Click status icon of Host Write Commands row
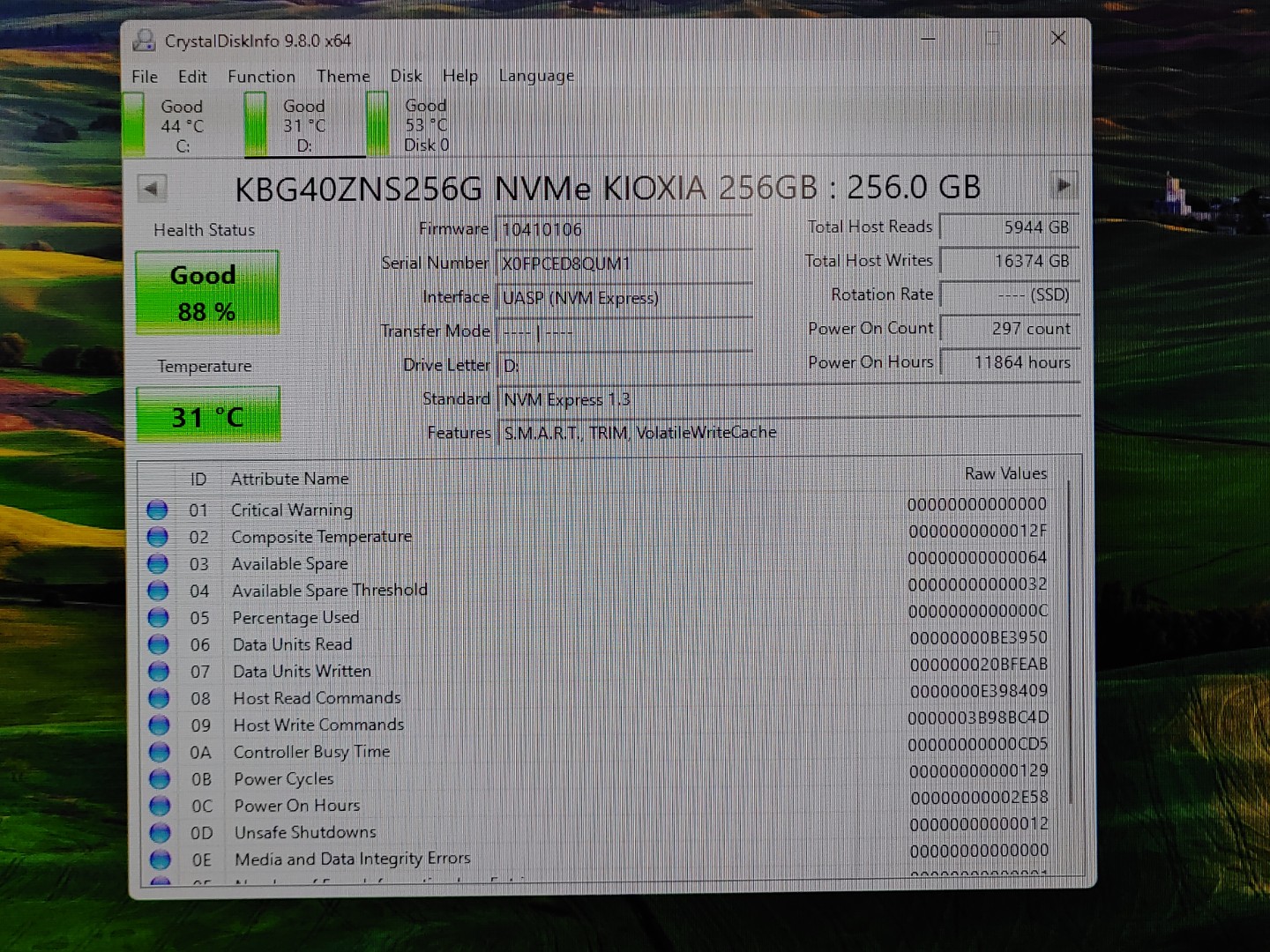 tap(160, 725)
